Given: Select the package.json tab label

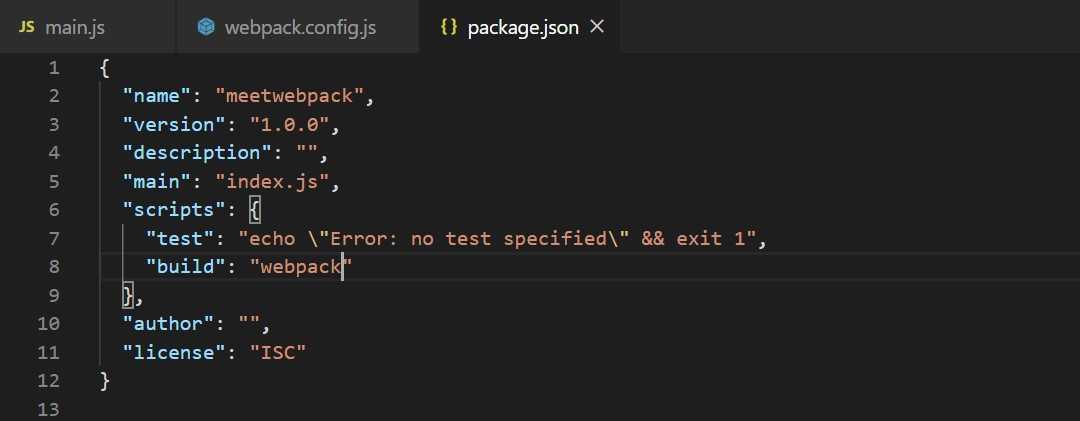Looking at the screenshot, I should point(523,27).
